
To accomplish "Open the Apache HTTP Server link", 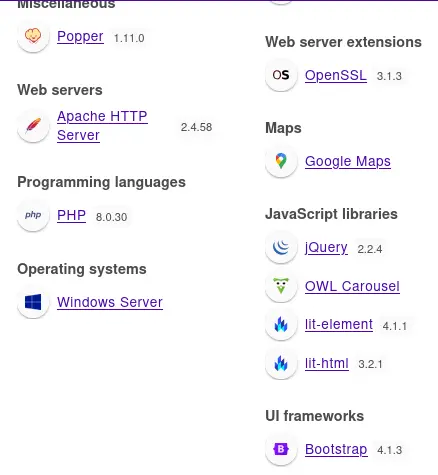I will coord(102,126).
